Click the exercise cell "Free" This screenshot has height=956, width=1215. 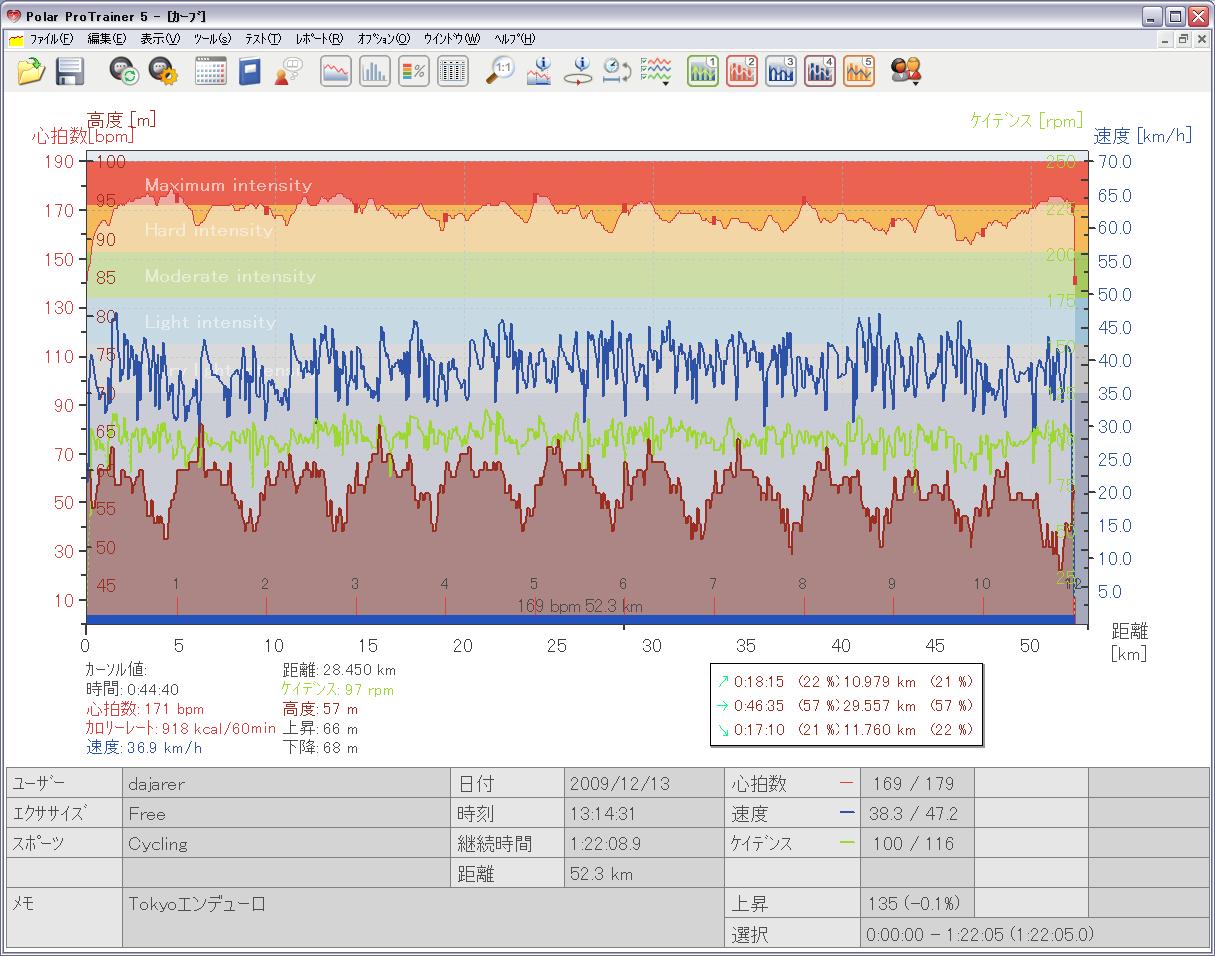click(x=287, y=813)
